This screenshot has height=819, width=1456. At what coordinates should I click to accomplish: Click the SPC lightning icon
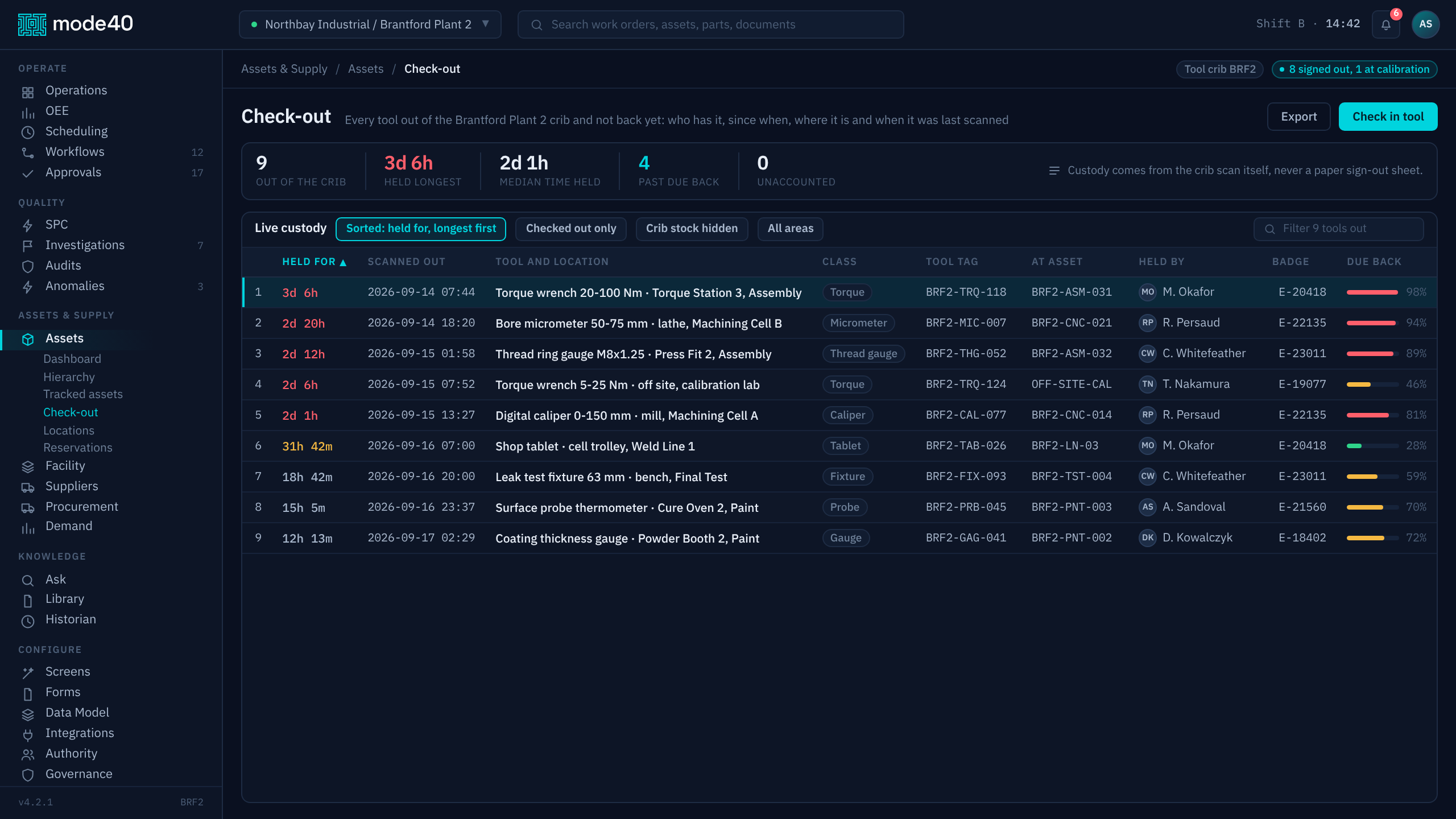[28, 226]
